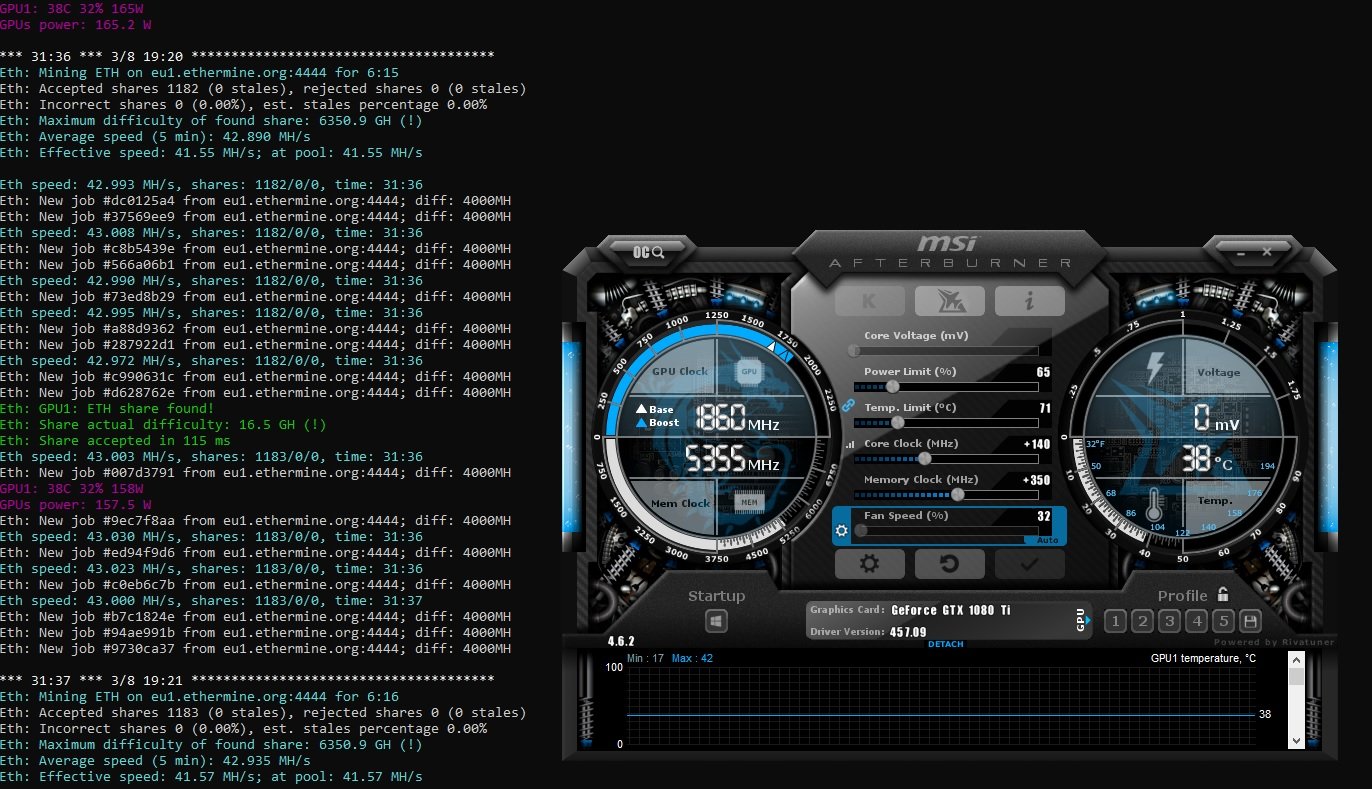The width and height of the screenshot is (1372, 789).
Task: Click terminal line 'GPU1: 38C 32% 158W'
Action: 71,488
